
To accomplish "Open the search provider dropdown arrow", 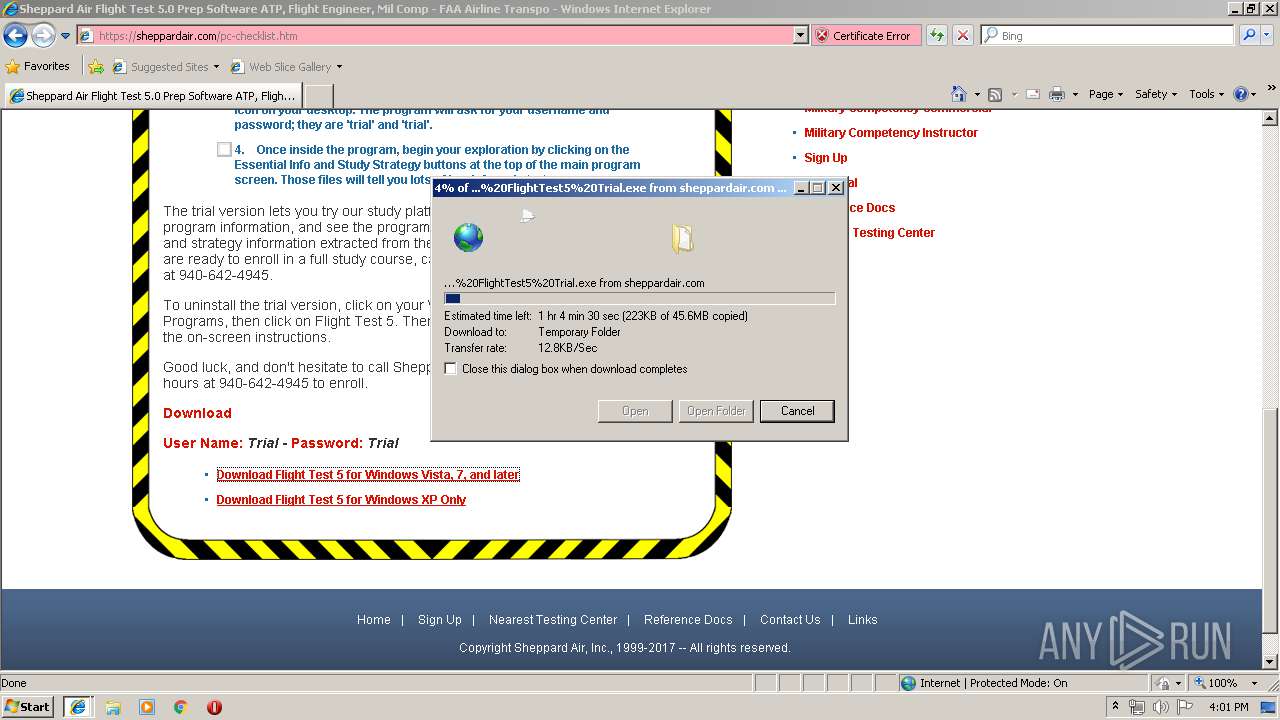I will pyautogui.click(x=1268, y=35).
